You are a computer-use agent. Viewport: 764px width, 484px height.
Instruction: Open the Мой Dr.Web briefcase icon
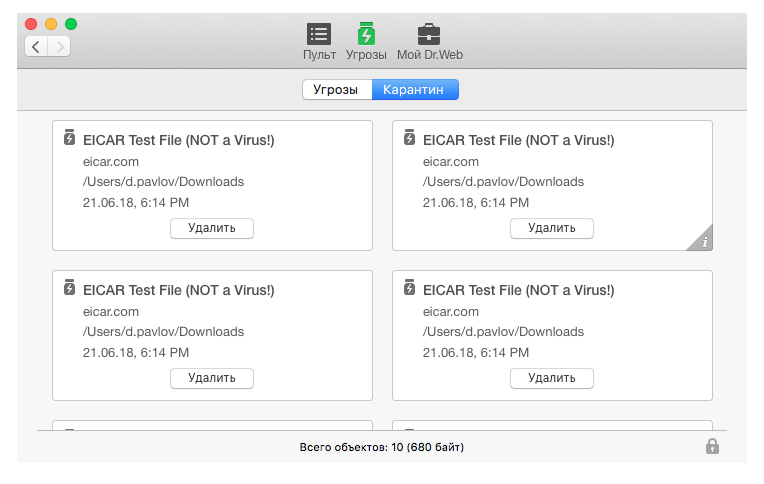(429, 34)
